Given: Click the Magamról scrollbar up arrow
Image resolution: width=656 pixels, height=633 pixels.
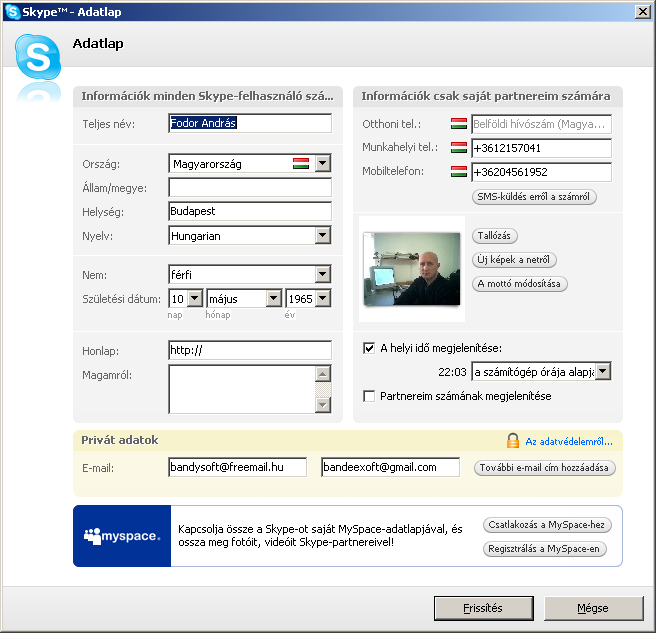Looking at the screenshot, I should tap(323, 374).
